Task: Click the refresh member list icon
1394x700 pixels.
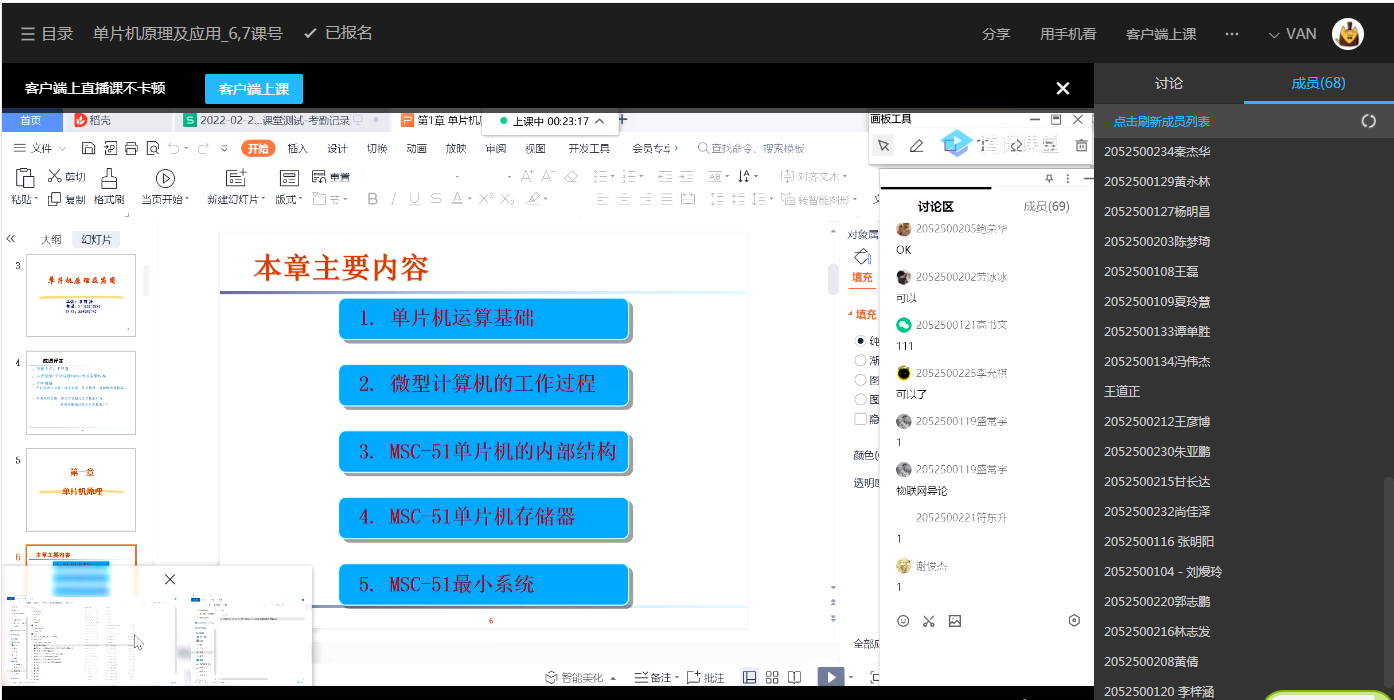Action: point(1368,121)
